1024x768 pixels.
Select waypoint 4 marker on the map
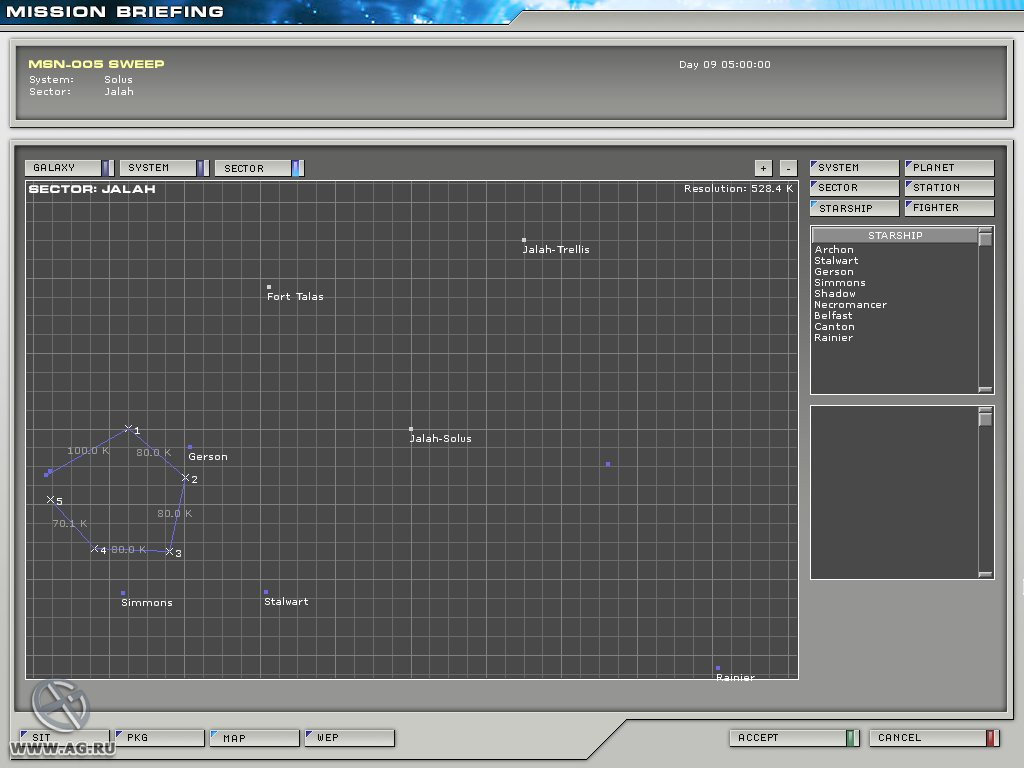click(x=95, y=549)
